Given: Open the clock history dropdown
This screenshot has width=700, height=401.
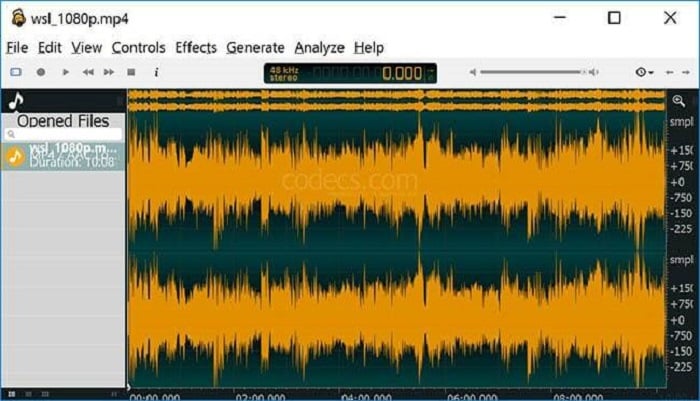Looking at the screenshot, I should [x=644, y=72].
